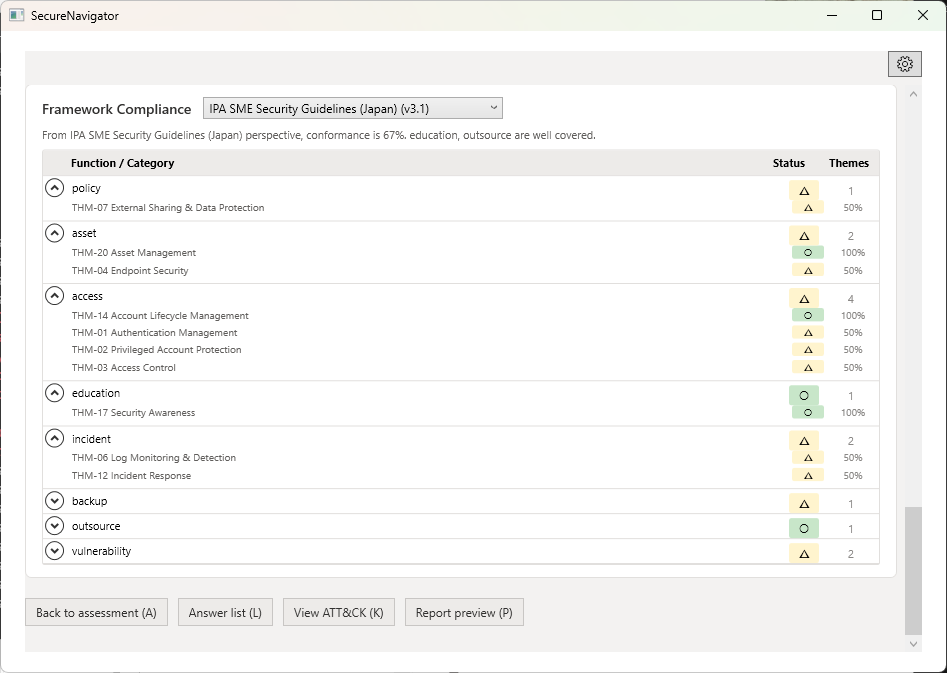Click the green circle status for outsource

tap(804, 525)
